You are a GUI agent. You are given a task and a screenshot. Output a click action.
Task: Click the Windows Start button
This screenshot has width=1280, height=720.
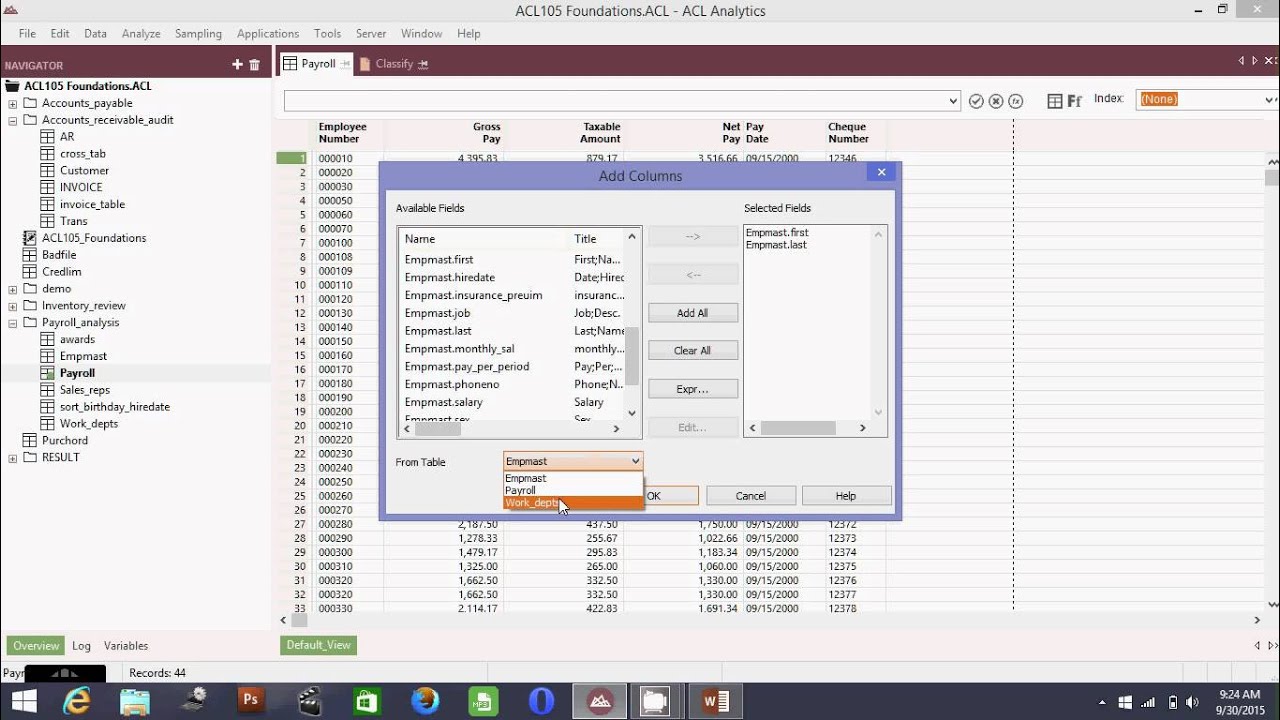click(x=22, y=701)
